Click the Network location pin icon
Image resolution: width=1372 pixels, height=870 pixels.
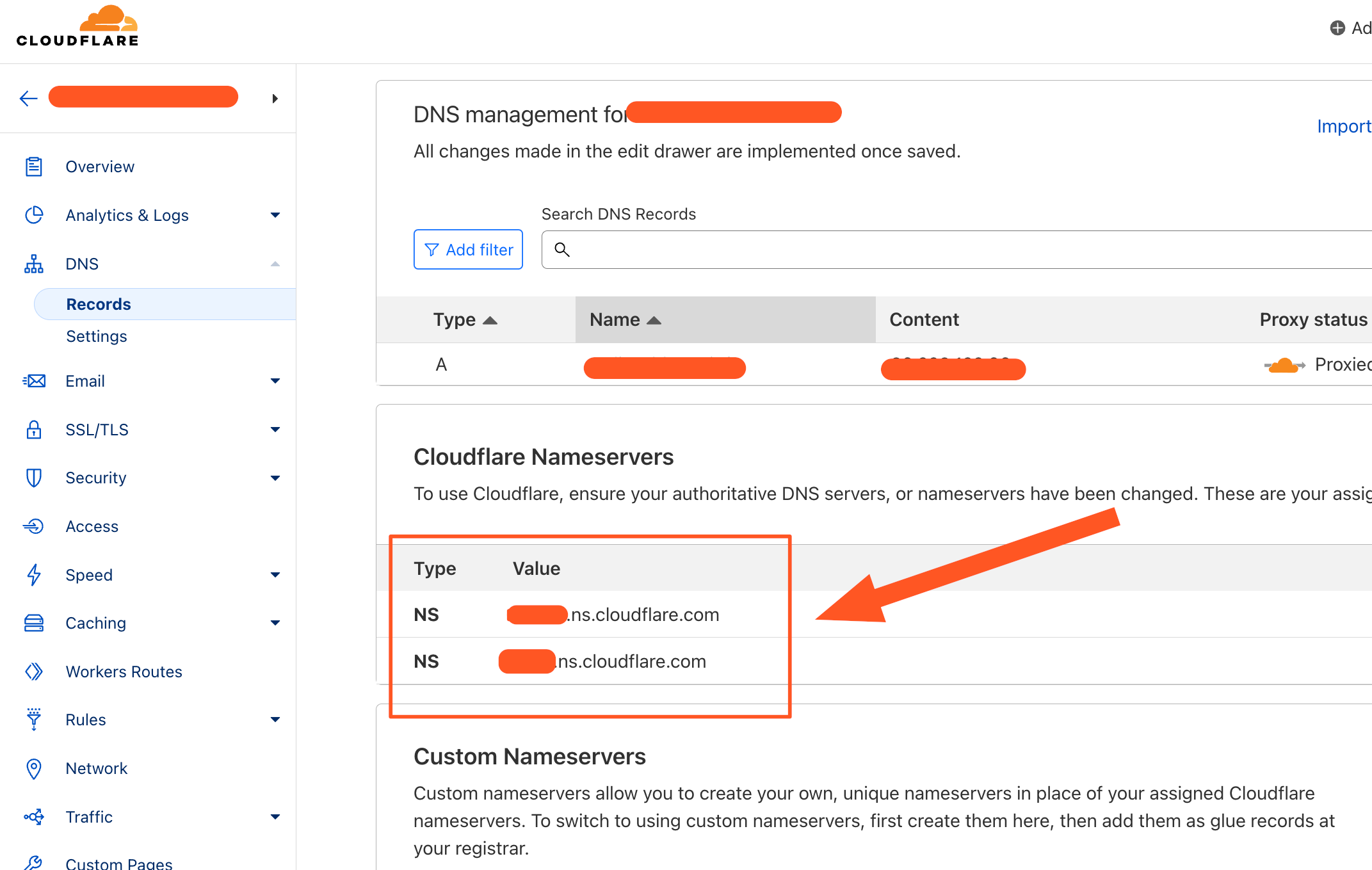(x=33, y=768)
